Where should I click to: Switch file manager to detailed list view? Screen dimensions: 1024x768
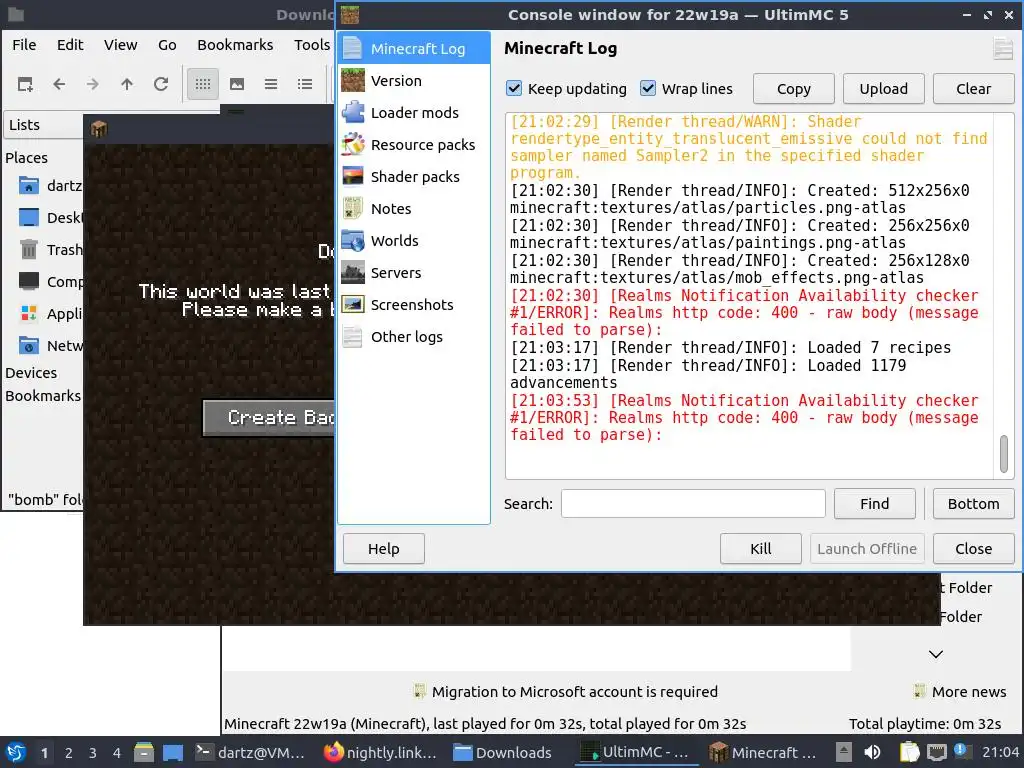click(305, 84)
